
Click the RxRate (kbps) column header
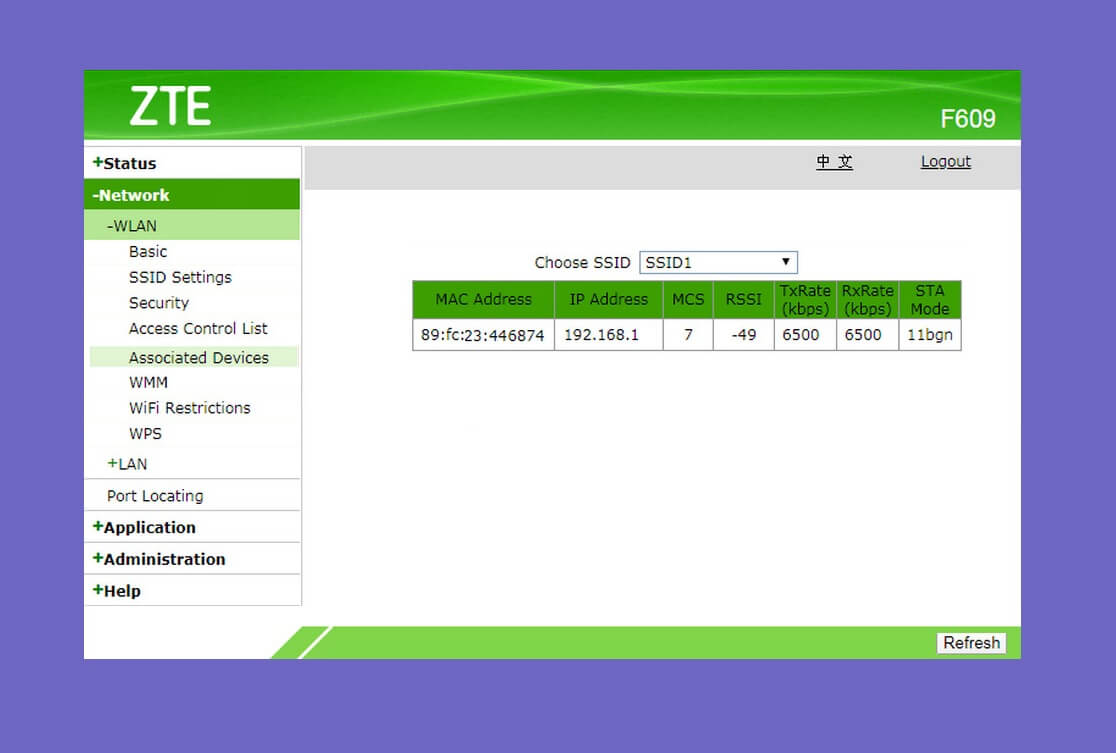(x=868, y=300)
